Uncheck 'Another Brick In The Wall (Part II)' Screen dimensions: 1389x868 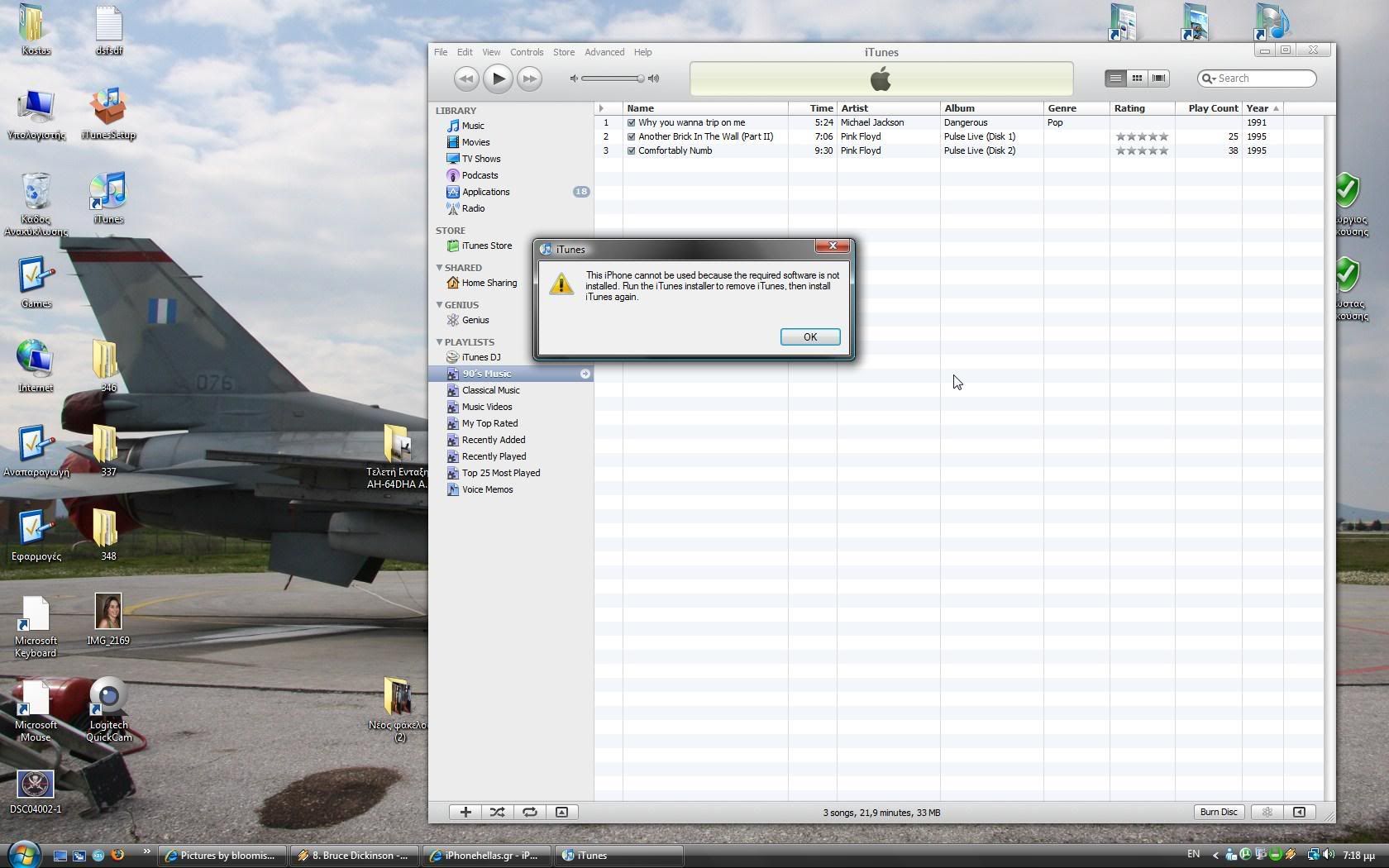(632, 136)
